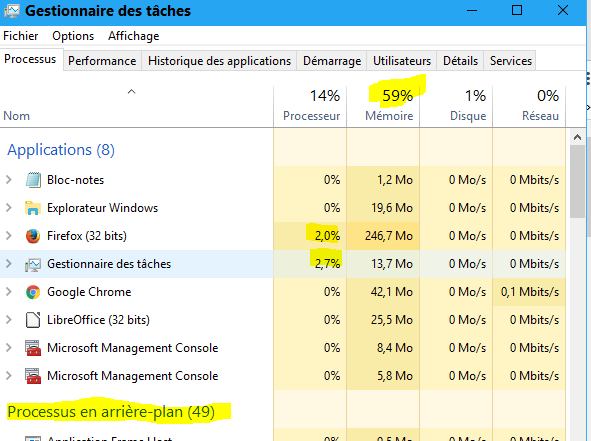
Task: Click the Task Manager title bar icon
Action: click(x=12, y=11)
